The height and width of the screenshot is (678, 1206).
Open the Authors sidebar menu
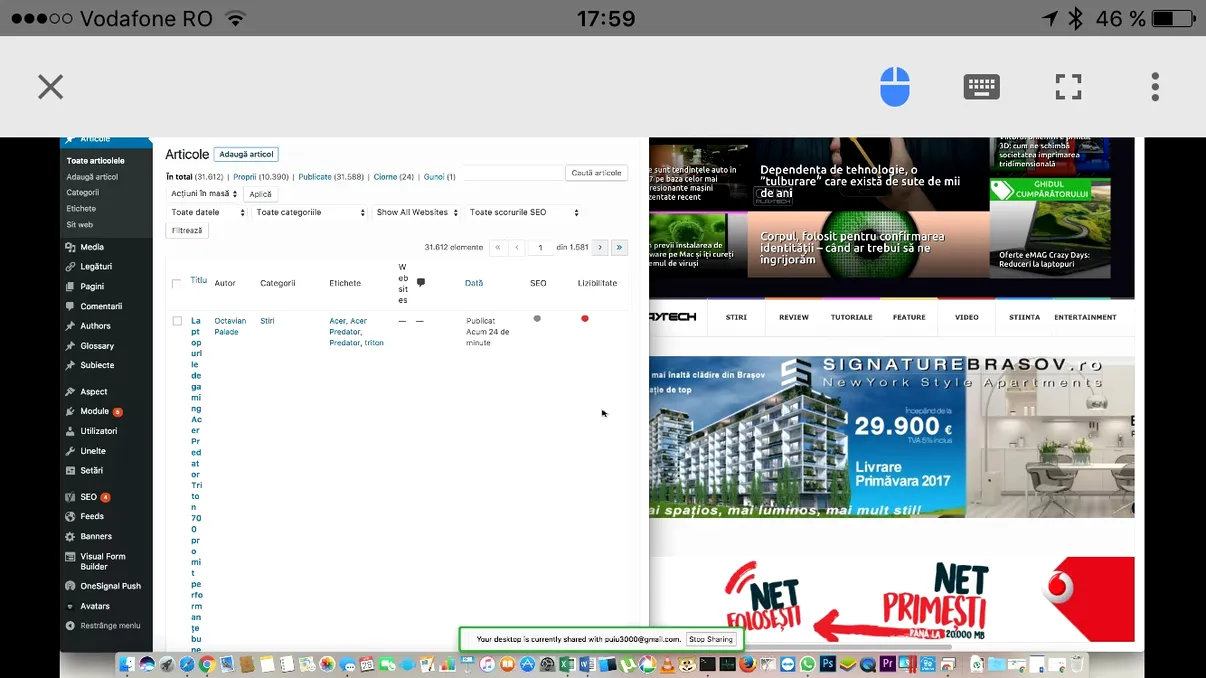tap(96, 326)
